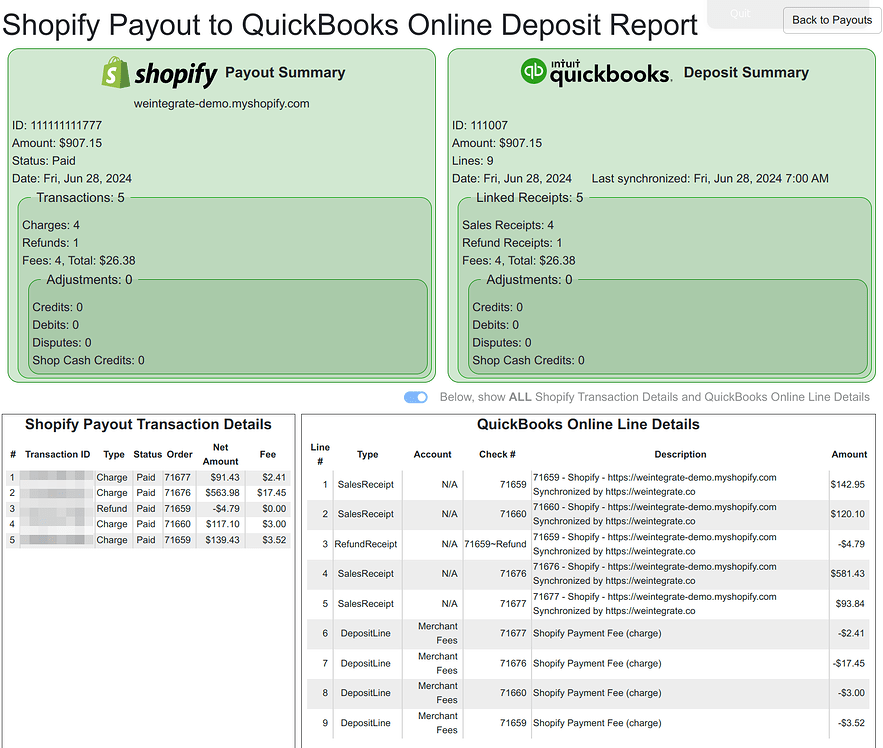This screenshot has height=748, width=883.
Task: Click the DepositLine type on line 6
Action: 365,634
